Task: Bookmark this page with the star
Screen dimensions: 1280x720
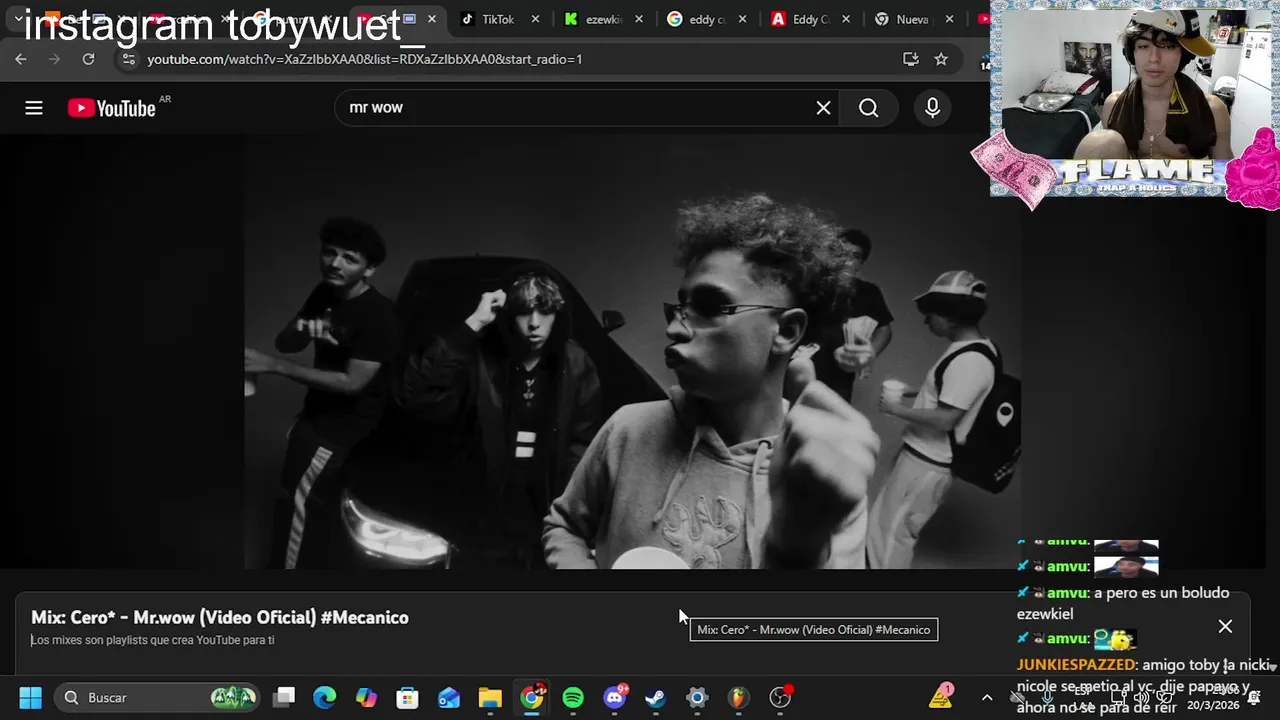Action: click(x=941, y=59)
